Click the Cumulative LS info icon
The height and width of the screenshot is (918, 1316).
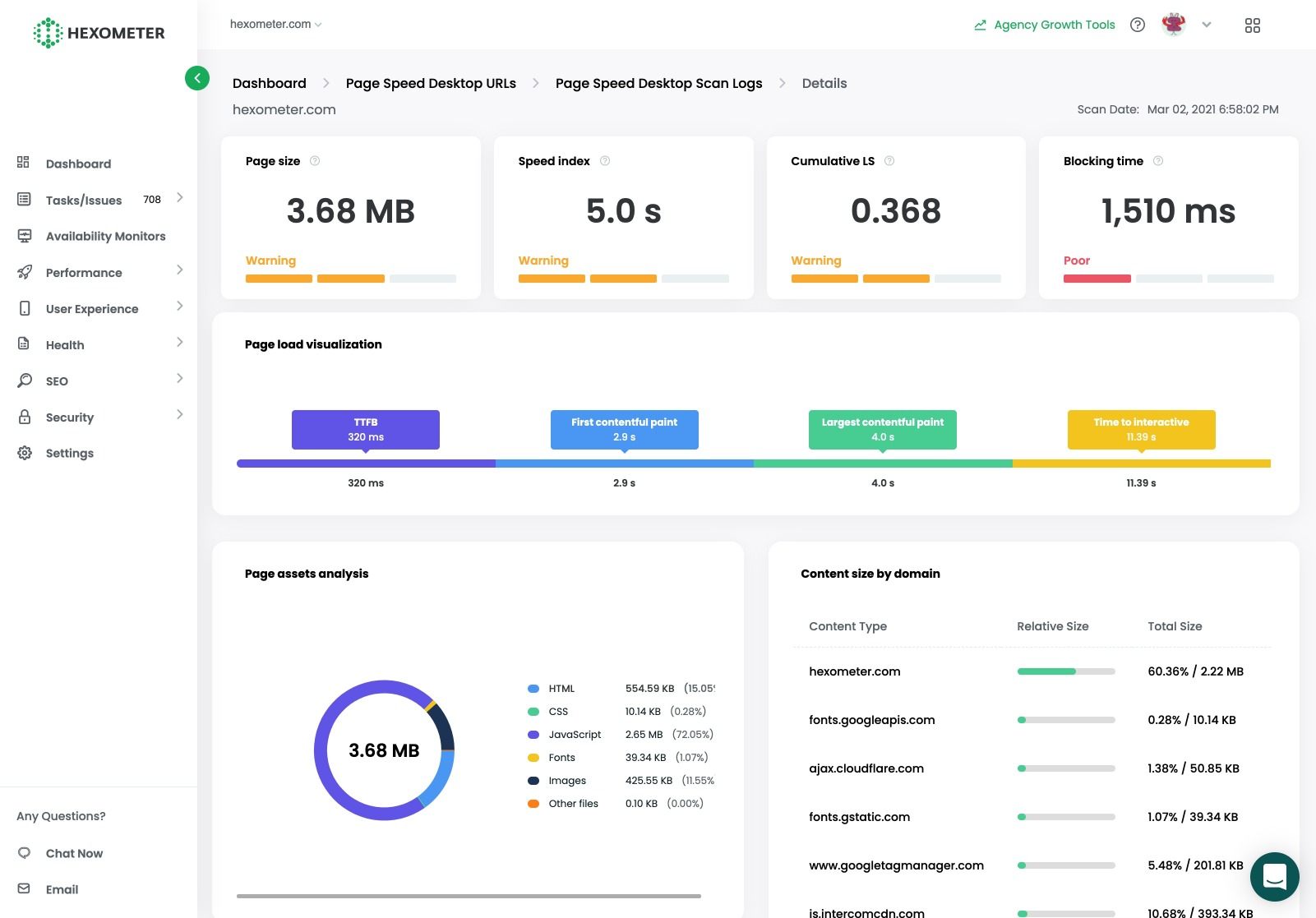pos(889,161)
